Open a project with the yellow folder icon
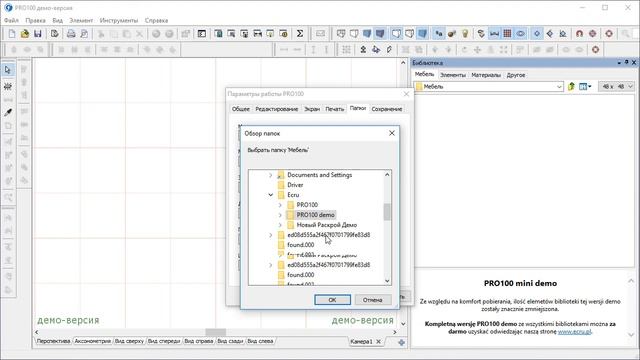 pyautogui.click(x=25, y=33)
